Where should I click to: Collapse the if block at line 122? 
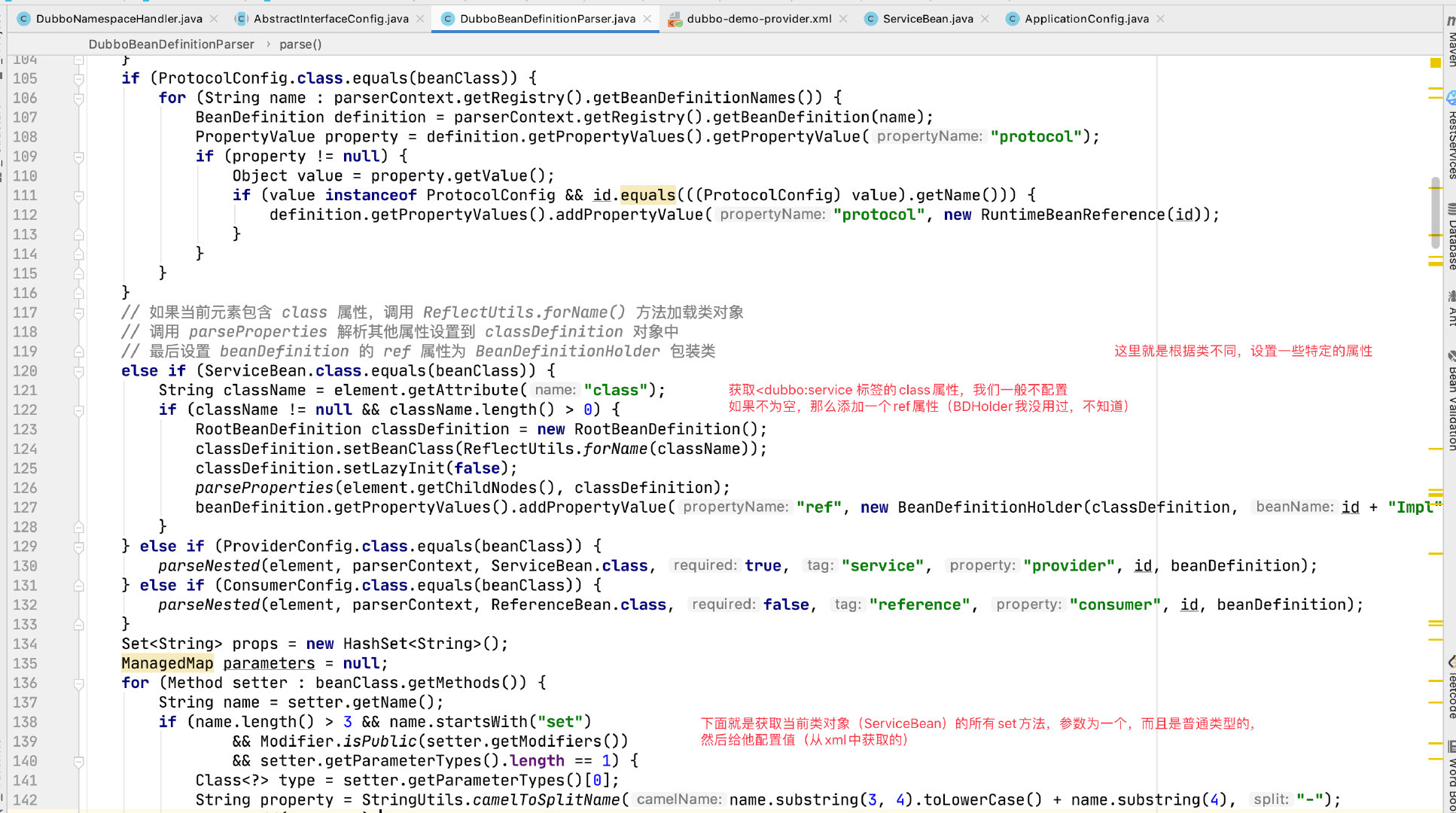click(x=79, y=410)
